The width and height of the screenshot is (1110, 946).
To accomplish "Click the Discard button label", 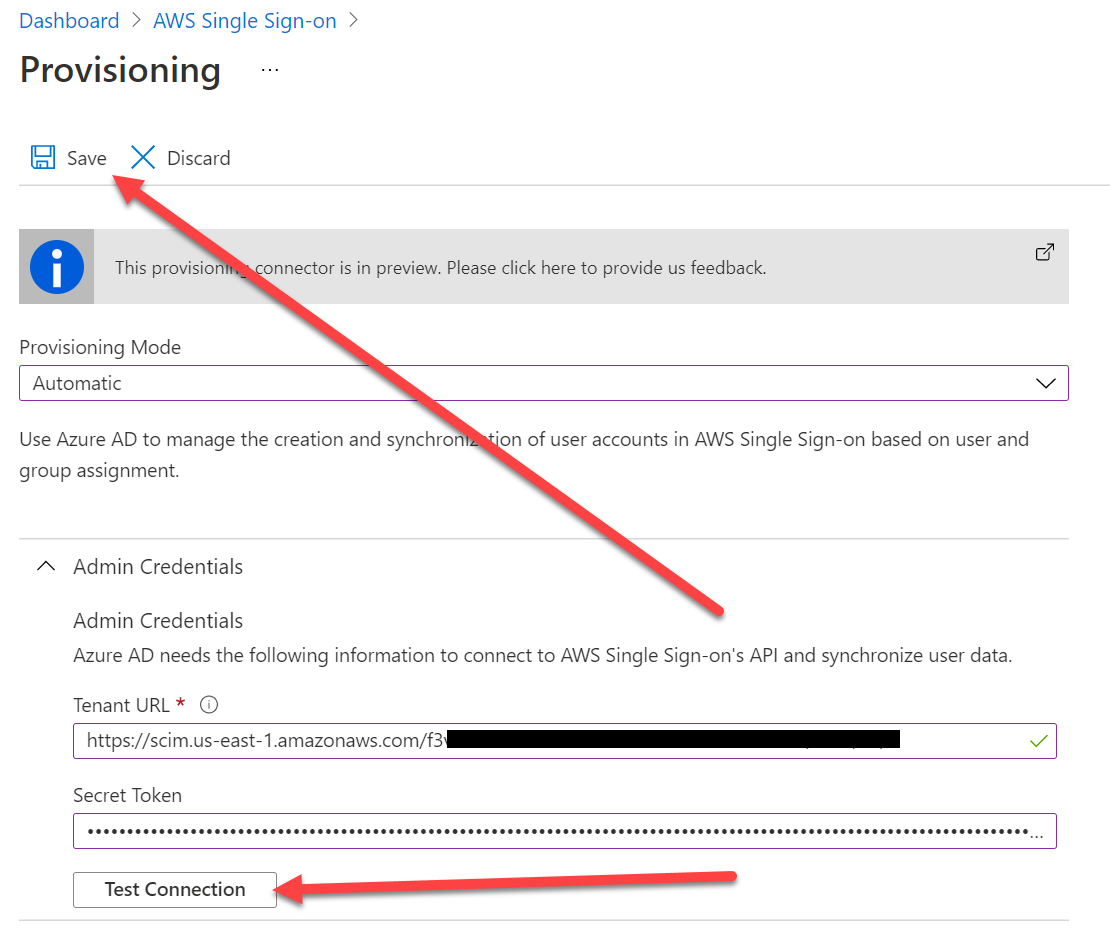I will 199,158.
